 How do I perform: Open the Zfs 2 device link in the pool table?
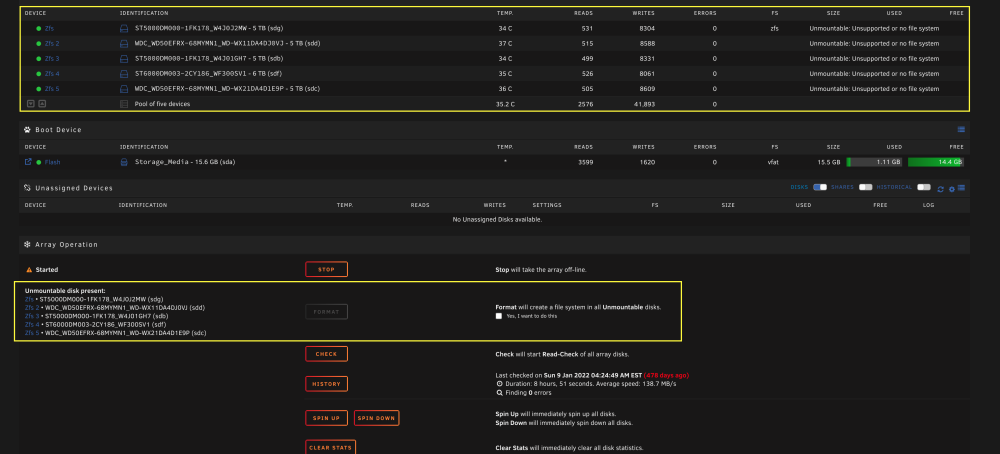click(x=52, y=43)
